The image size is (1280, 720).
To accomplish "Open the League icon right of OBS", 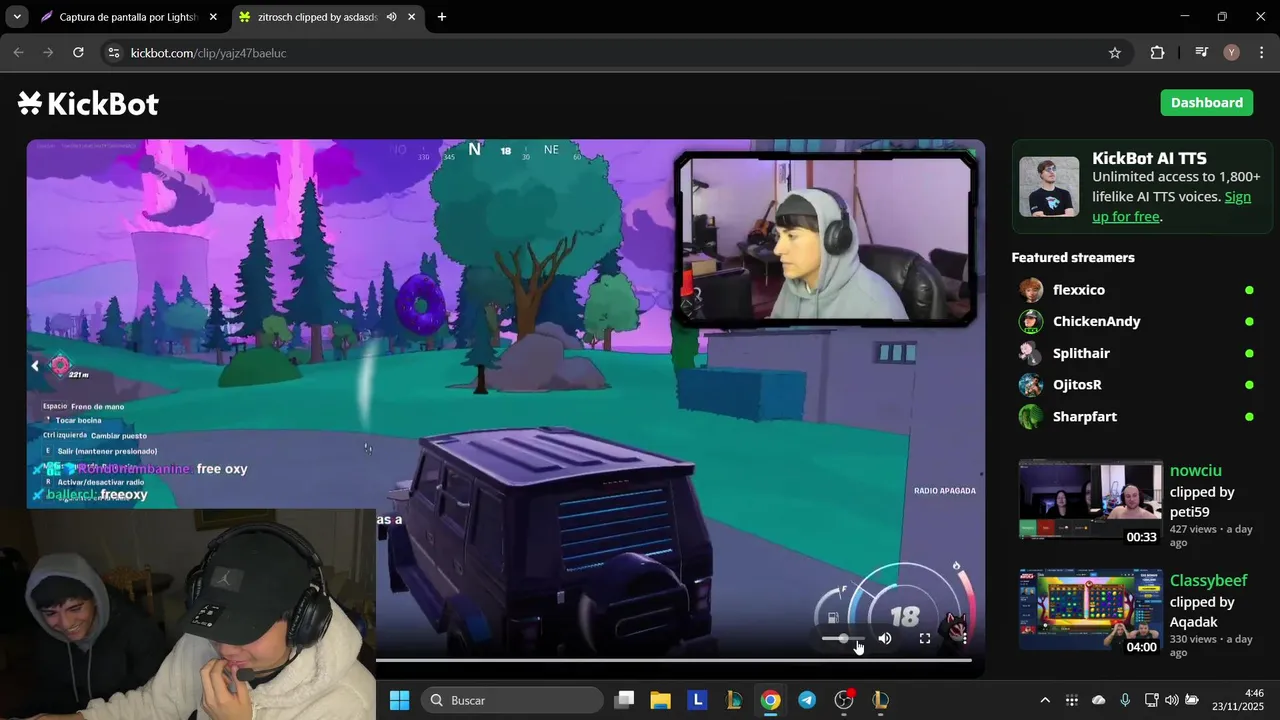I will pyautogui.click(x=880, y=700).
